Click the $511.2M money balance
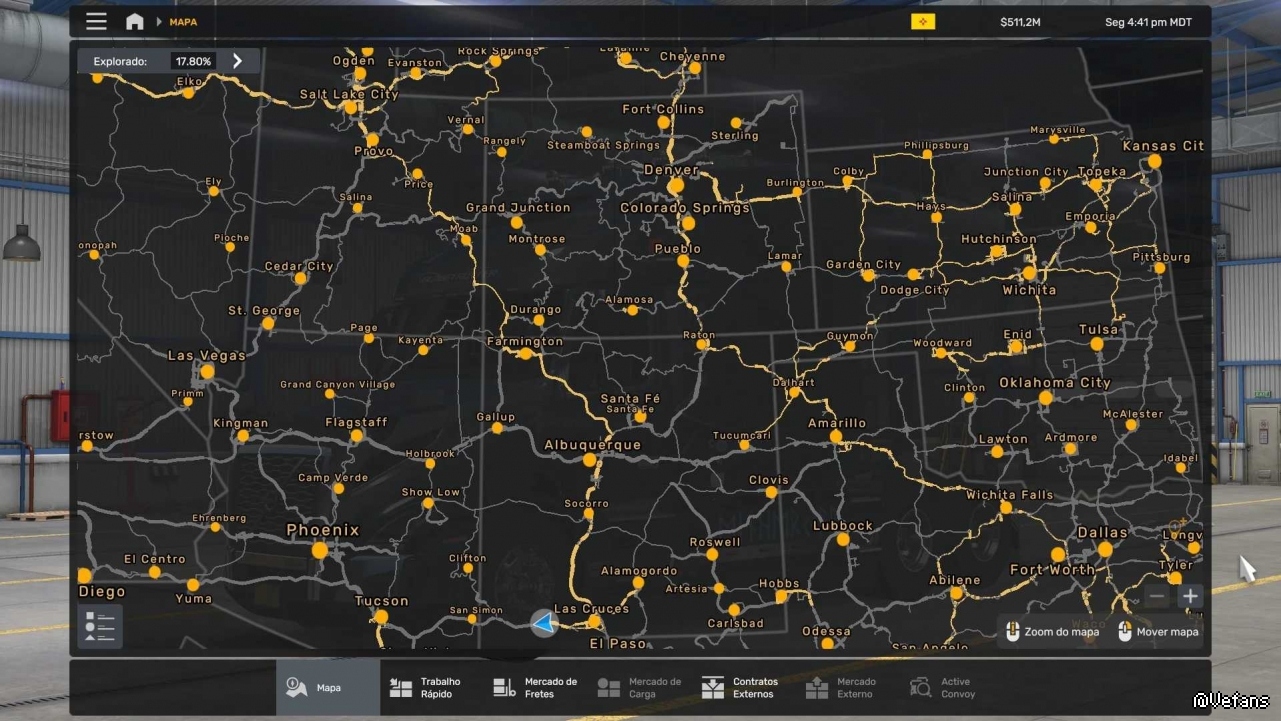Image resolution: width=1281 pixels, height=721 pixels. 1020,22
